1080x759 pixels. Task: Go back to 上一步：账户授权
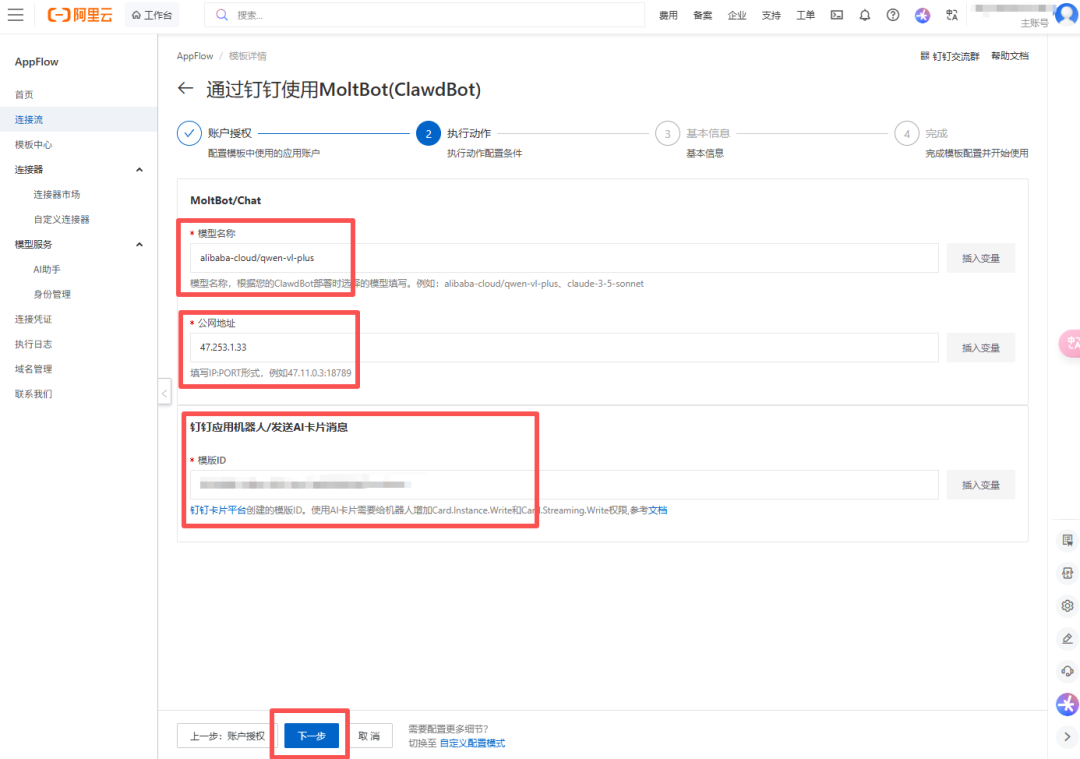[x=227, y=736]
